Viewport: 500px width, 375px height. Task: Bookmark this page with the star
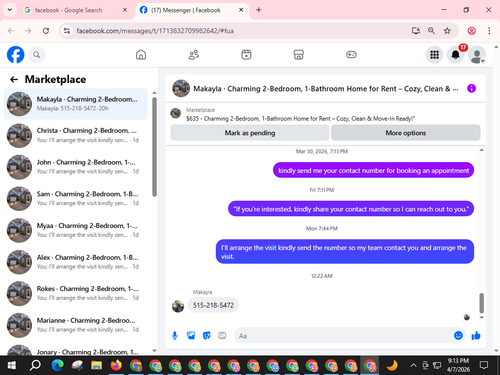tap(447, 31)
